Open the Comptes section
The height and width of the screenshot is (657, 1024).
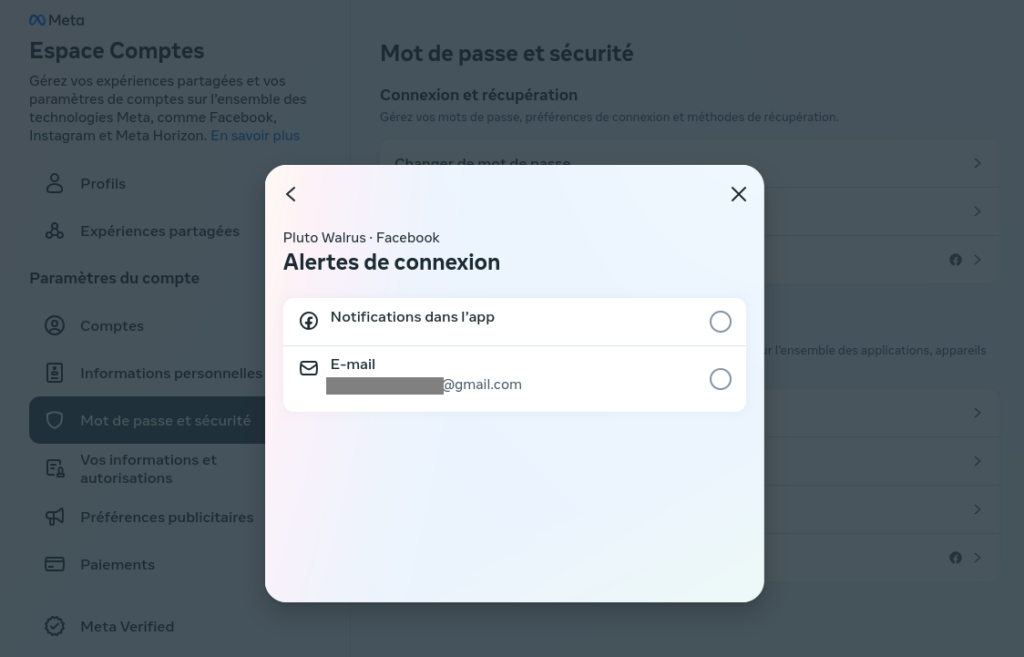point(112,325)
